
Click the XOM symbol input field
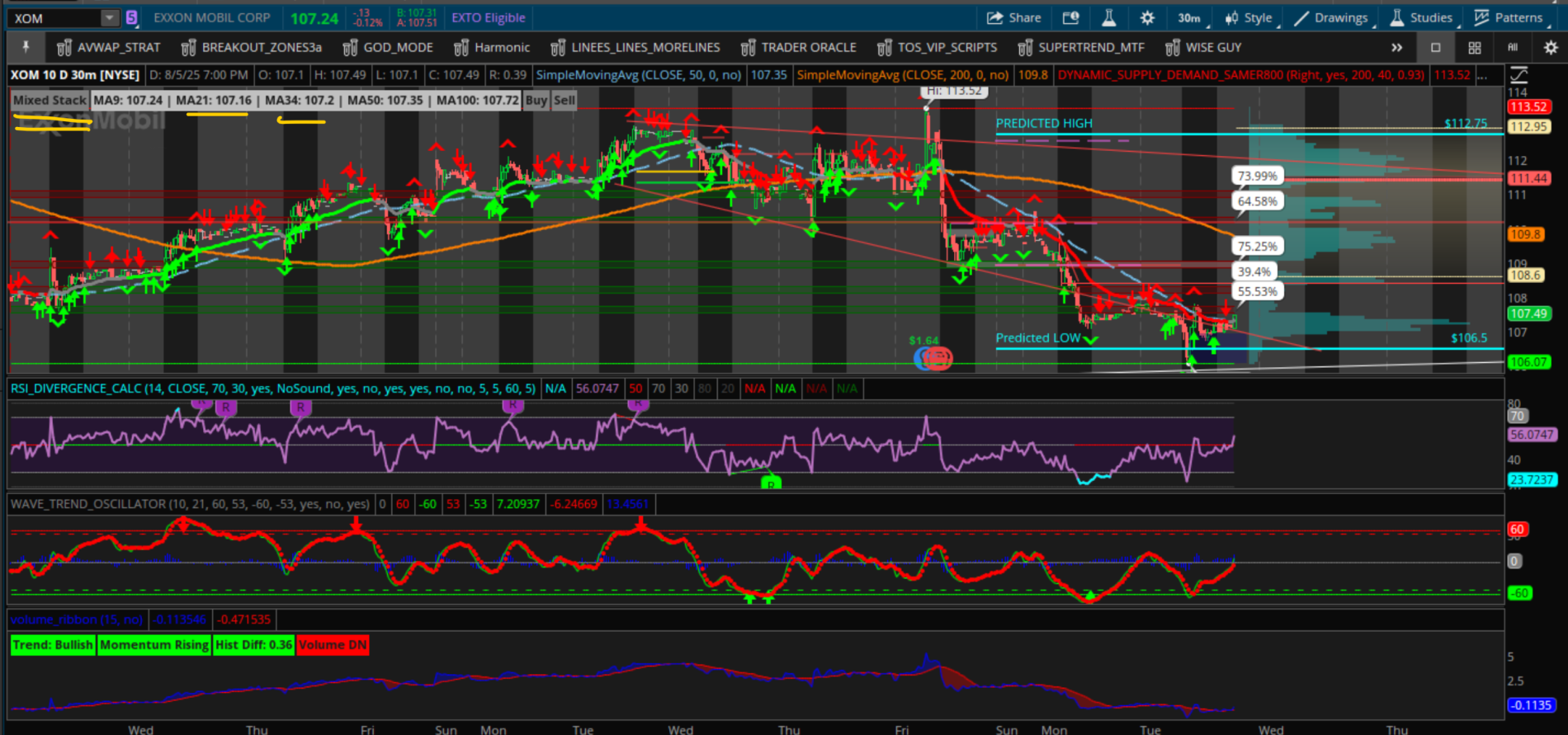click(x=56, y=18)
